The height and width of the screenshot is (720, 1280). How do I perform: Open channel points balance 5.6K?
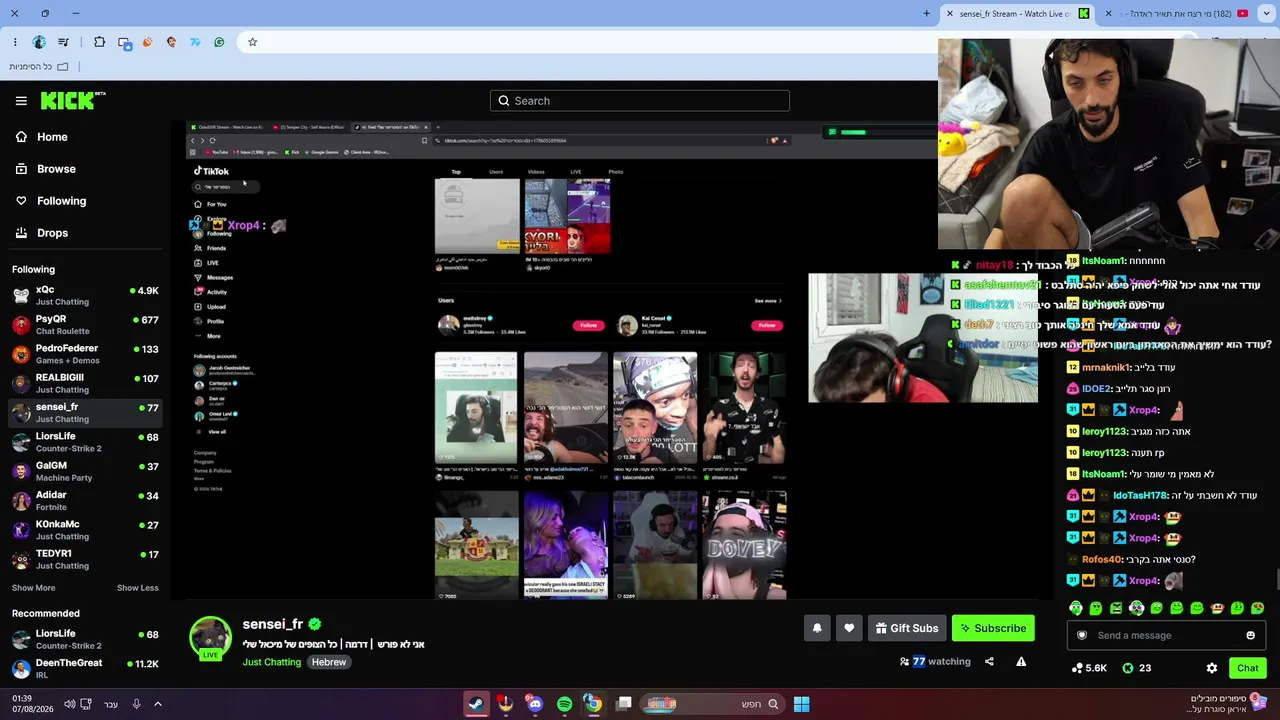click(1089, 668)
